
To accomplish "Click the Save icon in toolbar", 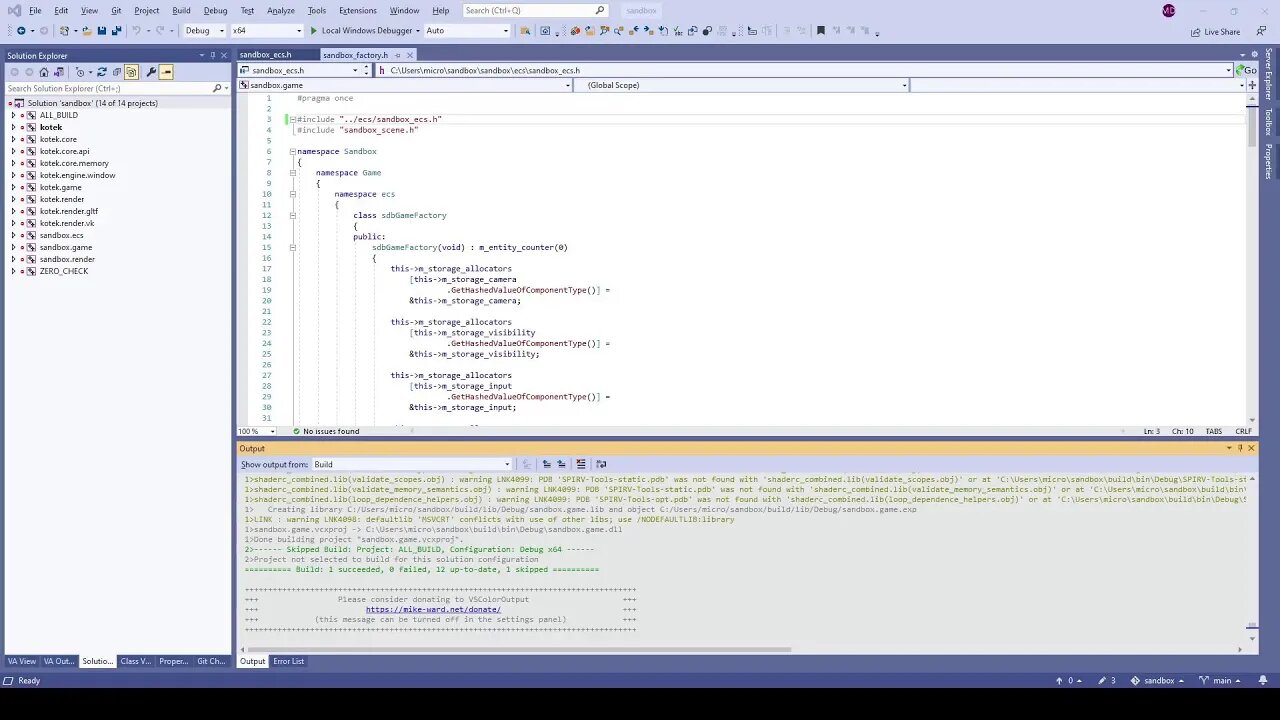I will 102,30.
